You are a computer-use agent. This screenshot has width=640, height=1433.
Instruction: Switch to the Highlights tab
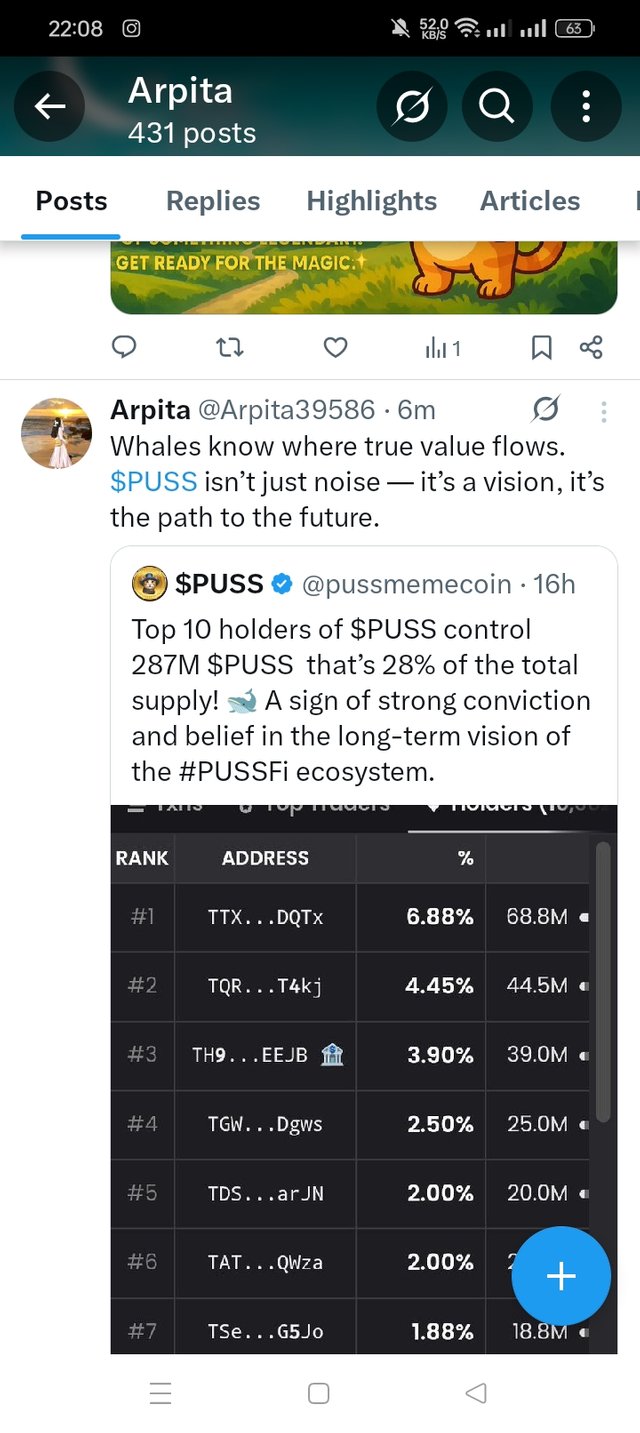(372, 201)
